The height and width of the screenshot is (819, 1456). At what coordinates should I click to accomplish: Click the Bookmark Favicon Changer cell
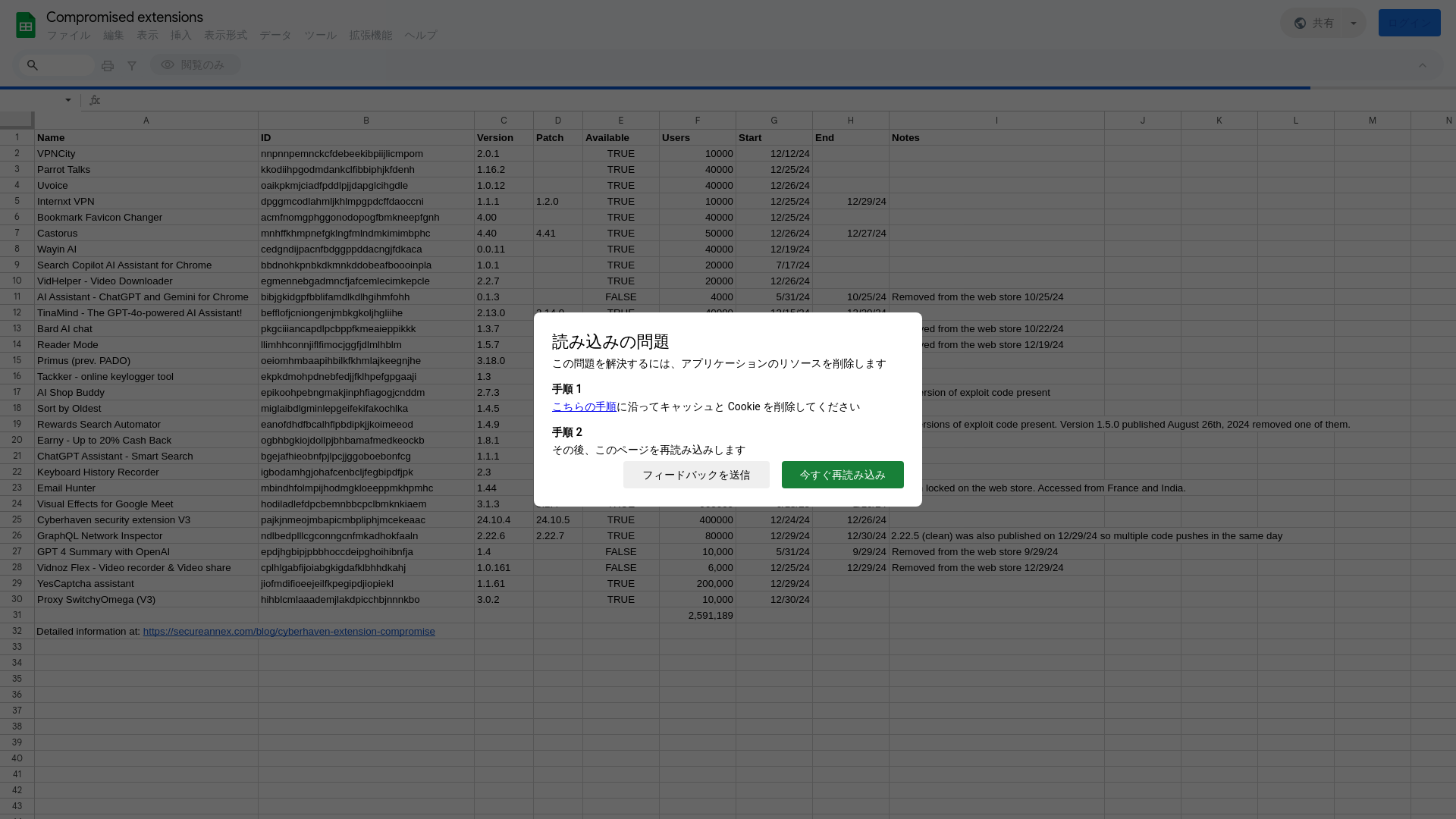pyautogui.click(x=146, y=218)
